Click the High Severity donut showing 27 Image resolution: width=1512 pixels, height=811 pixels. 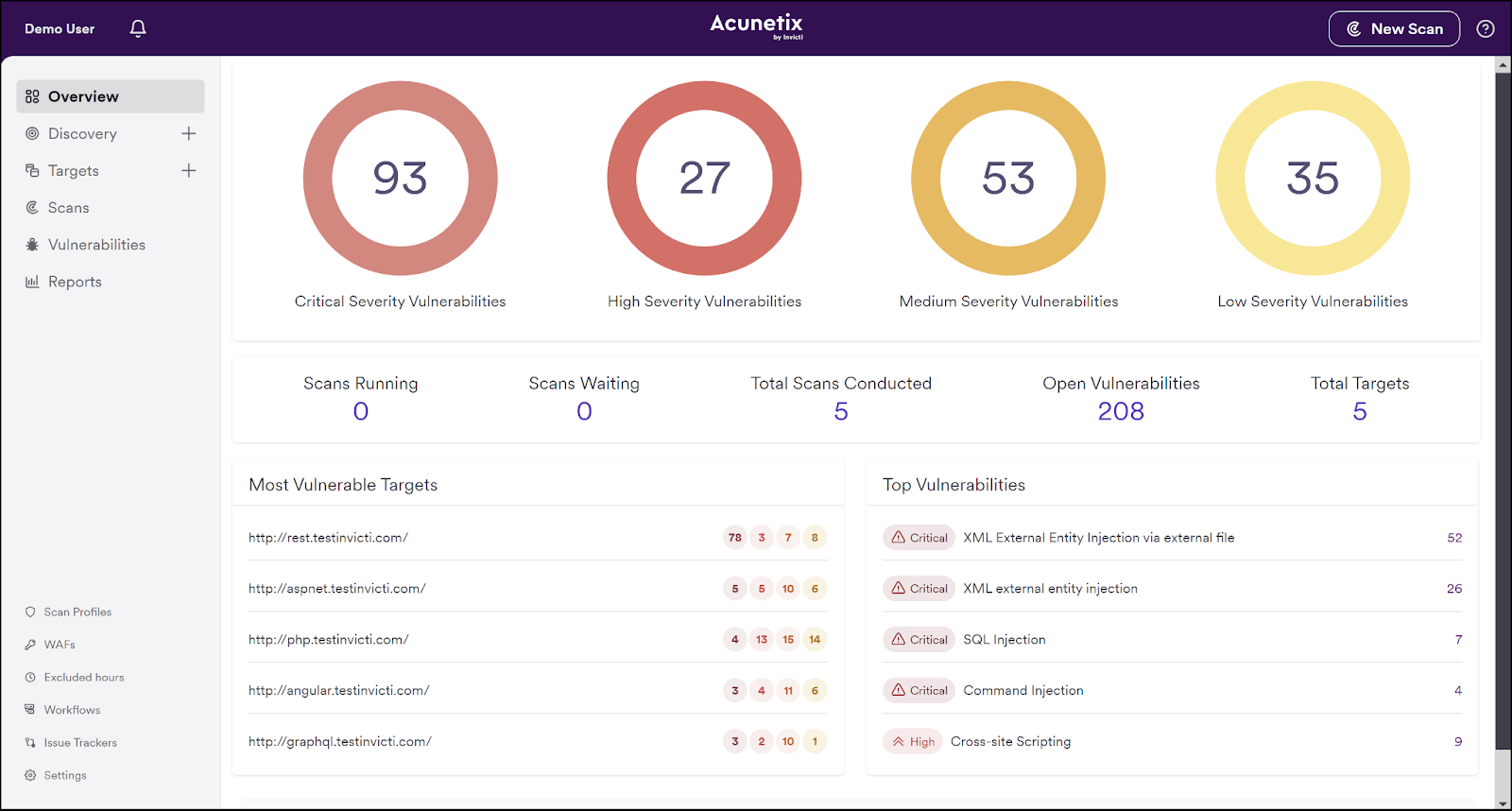(x=704, y=178)
